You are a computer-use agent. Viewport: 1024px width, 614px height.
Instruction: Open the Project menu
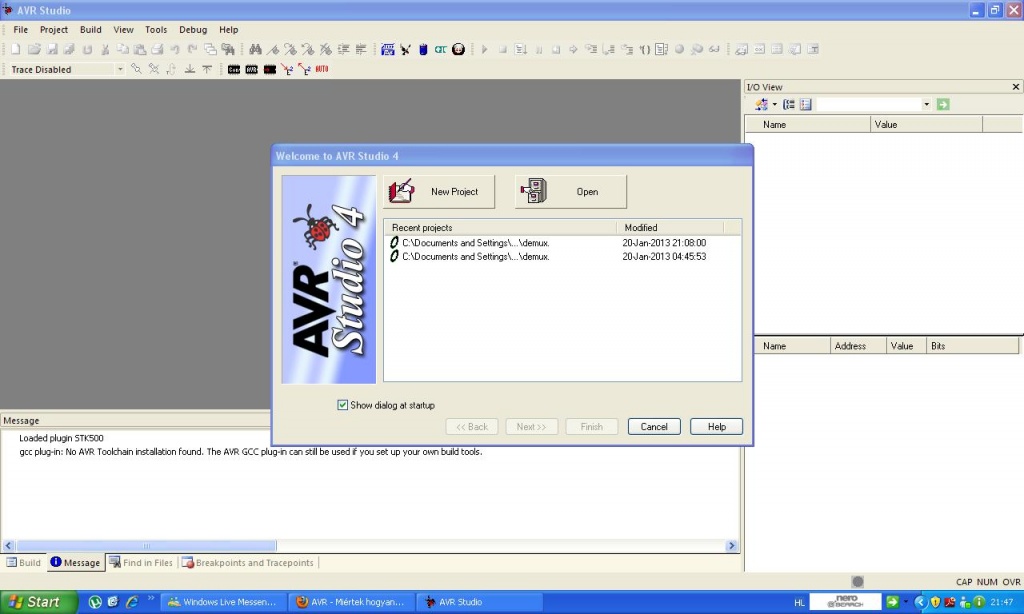54,29
